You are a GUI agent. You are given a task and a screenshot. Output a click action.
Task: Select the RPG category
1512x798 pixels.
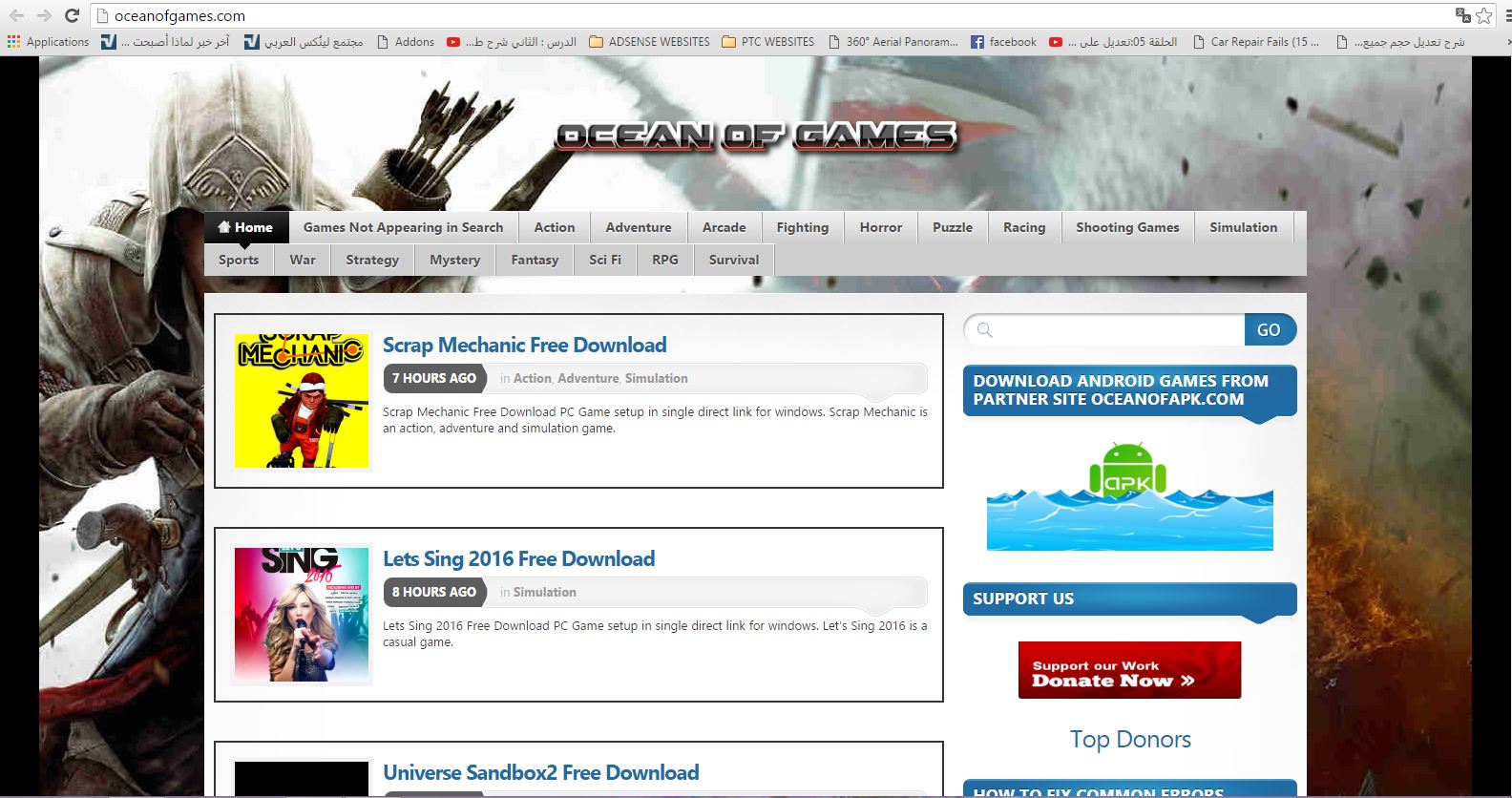click(x=665, y=260)
